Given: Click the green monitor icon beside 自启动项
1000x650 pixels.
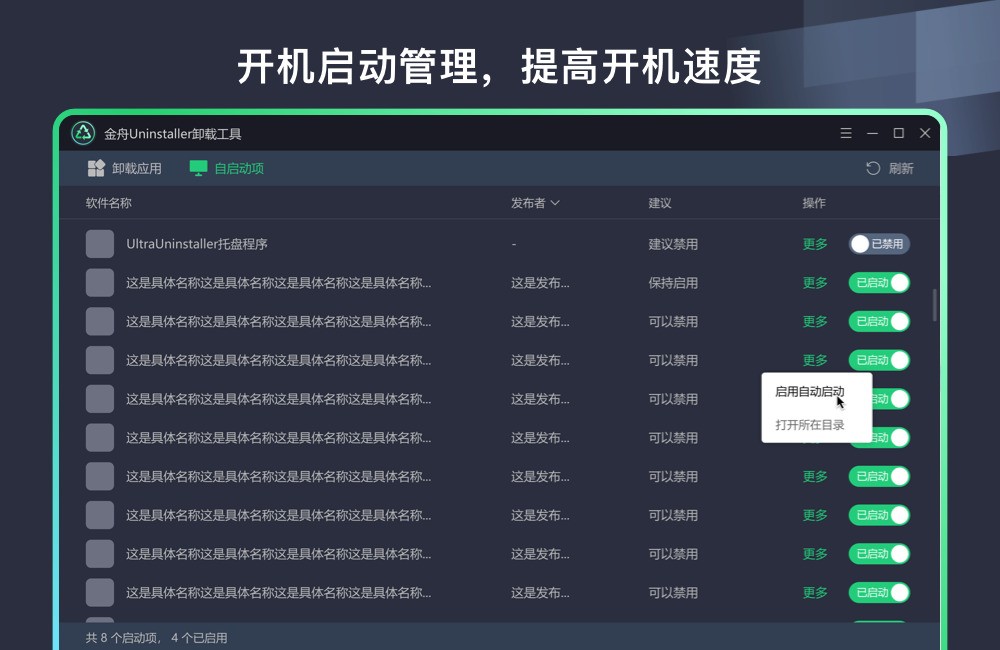Looking at the screenshot, I should click(197, 168).
